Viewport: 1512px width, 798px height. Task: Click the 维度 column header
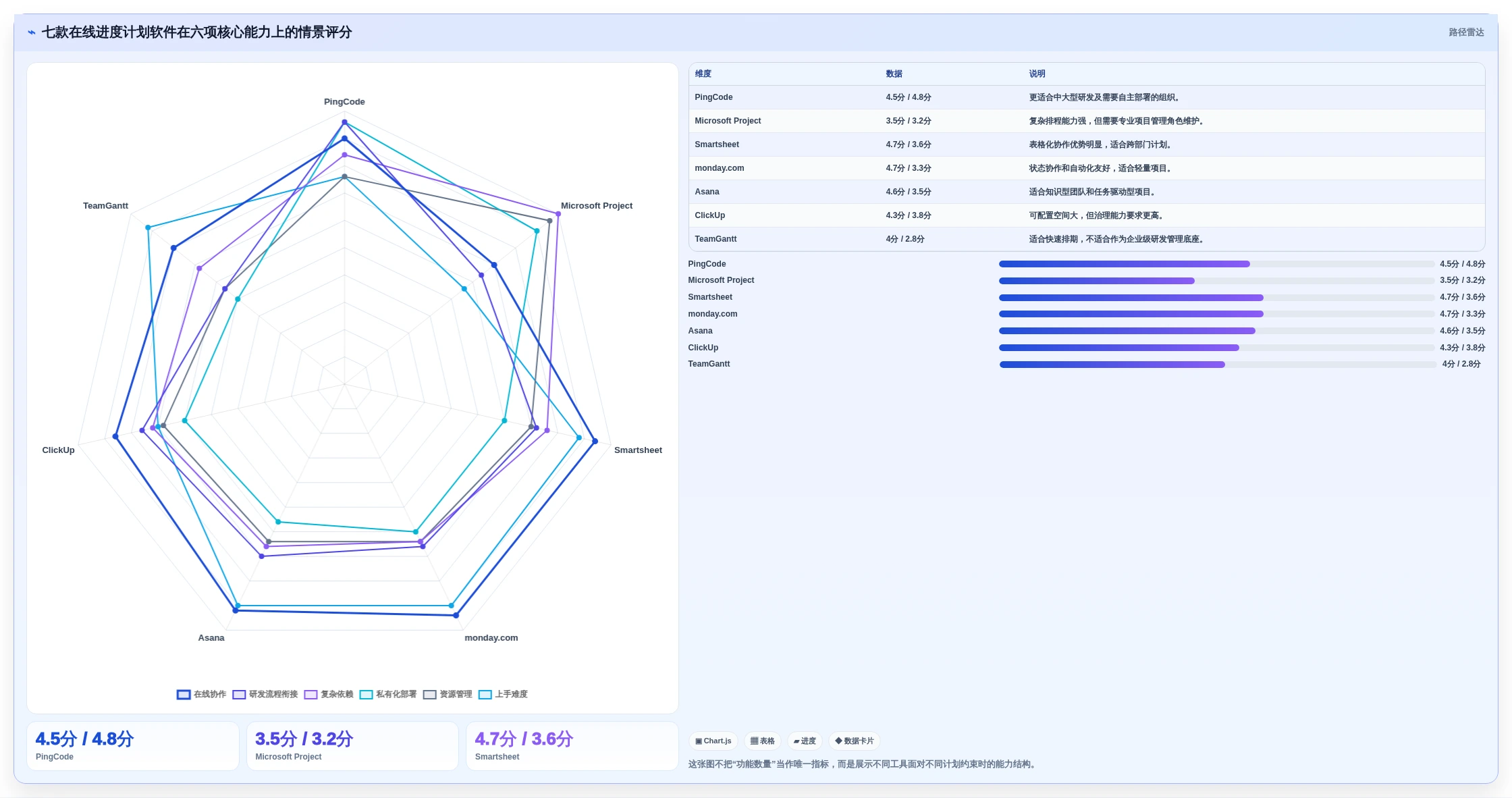703,74
